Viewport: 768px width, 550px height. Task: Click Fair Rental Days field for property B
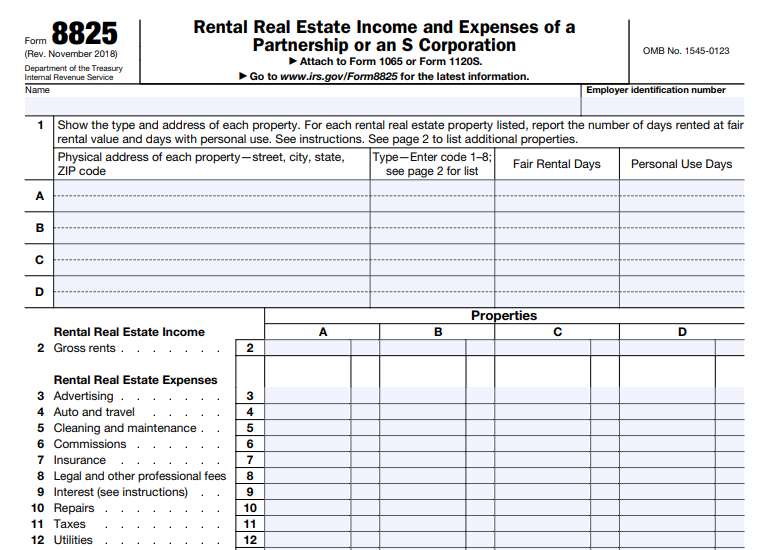pos(556,228)
